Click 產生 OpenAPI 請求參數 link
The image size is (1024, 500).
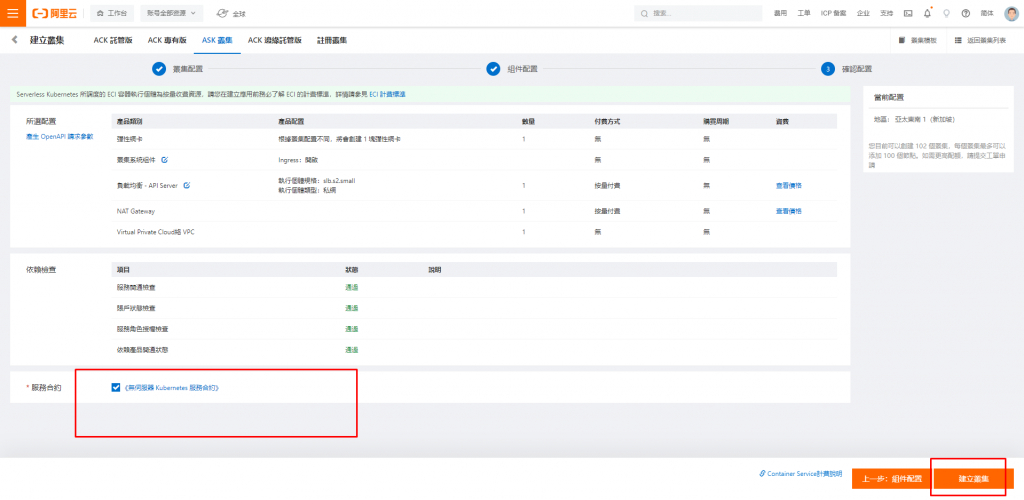pyautogui.click(x=59, y=136)
